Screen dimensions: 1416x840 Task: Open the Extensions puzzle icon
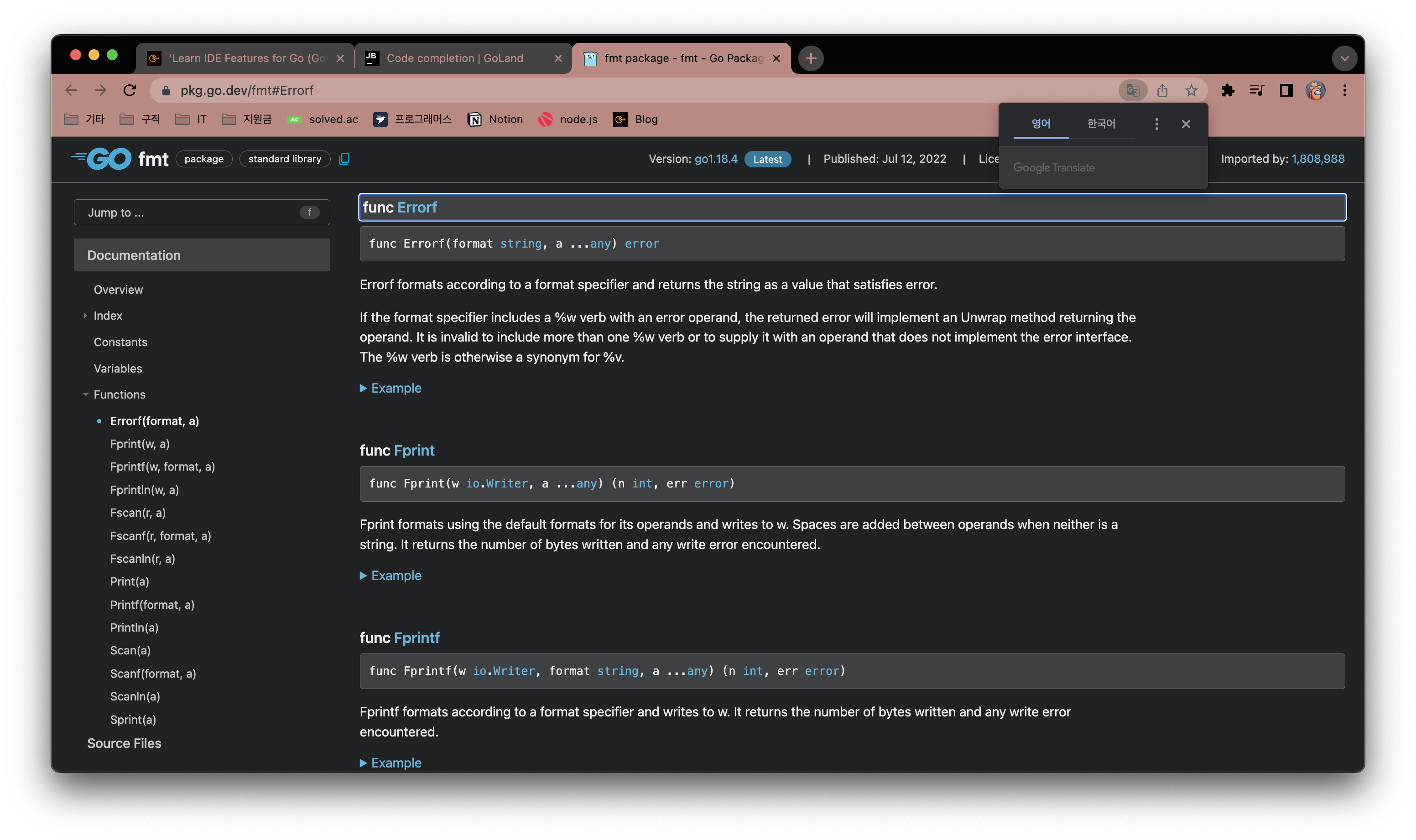[x=1228, y=90]
